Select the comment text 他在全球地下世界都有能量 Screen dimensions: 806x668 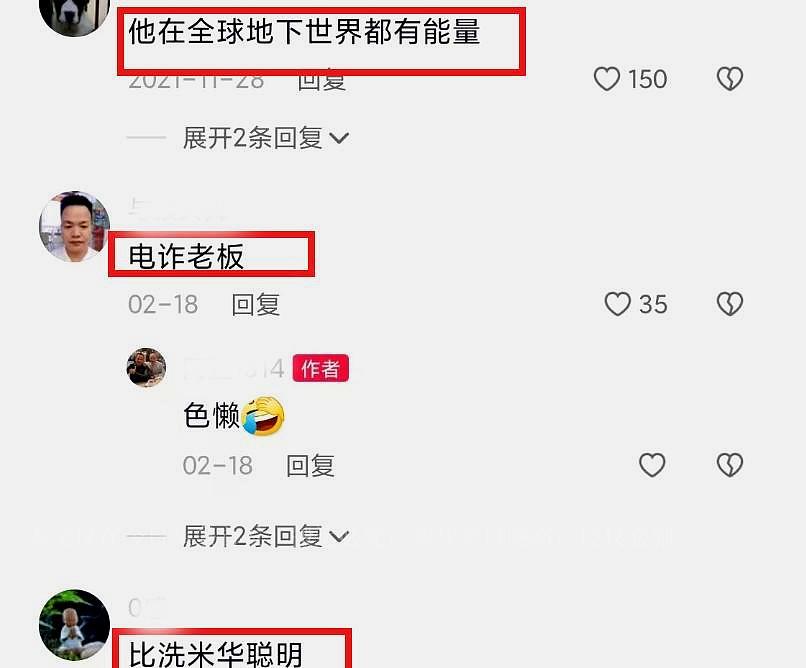click(x=304, y=31)
